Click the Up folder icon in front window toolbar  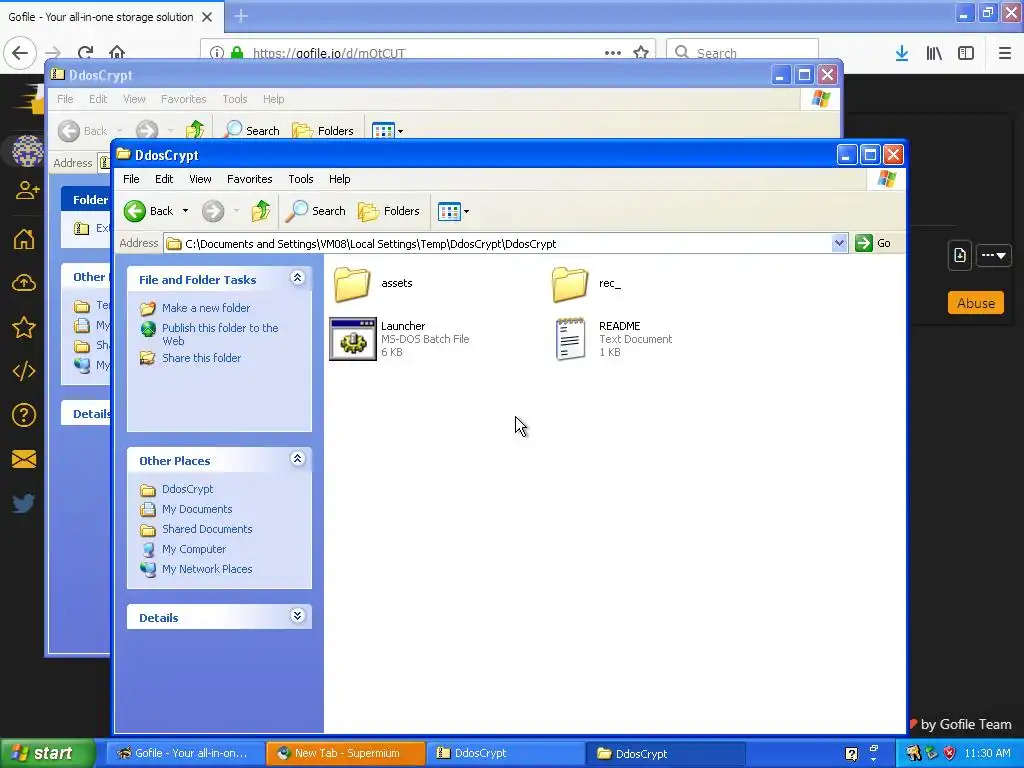(x=261, y=211)
